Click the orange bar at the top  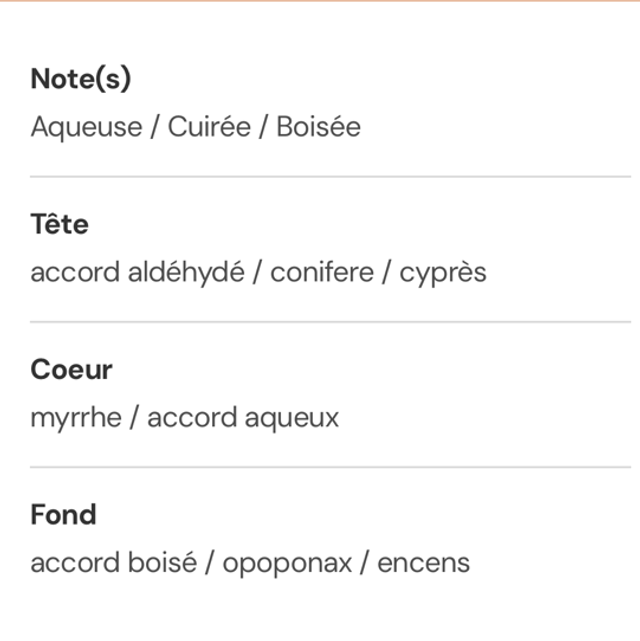coord(320,1)
